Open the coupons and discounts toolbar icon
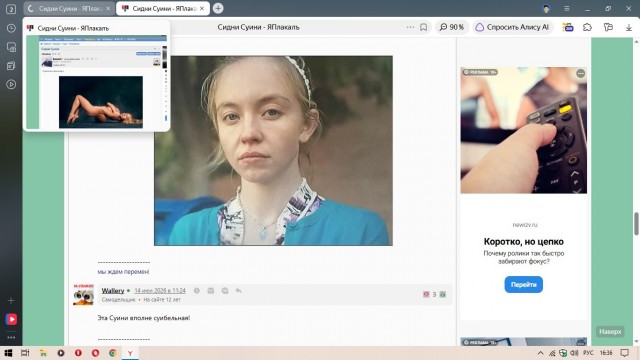The height and width of the screenshot is (360, 640). pyautogui.click(x=568, y=27)
